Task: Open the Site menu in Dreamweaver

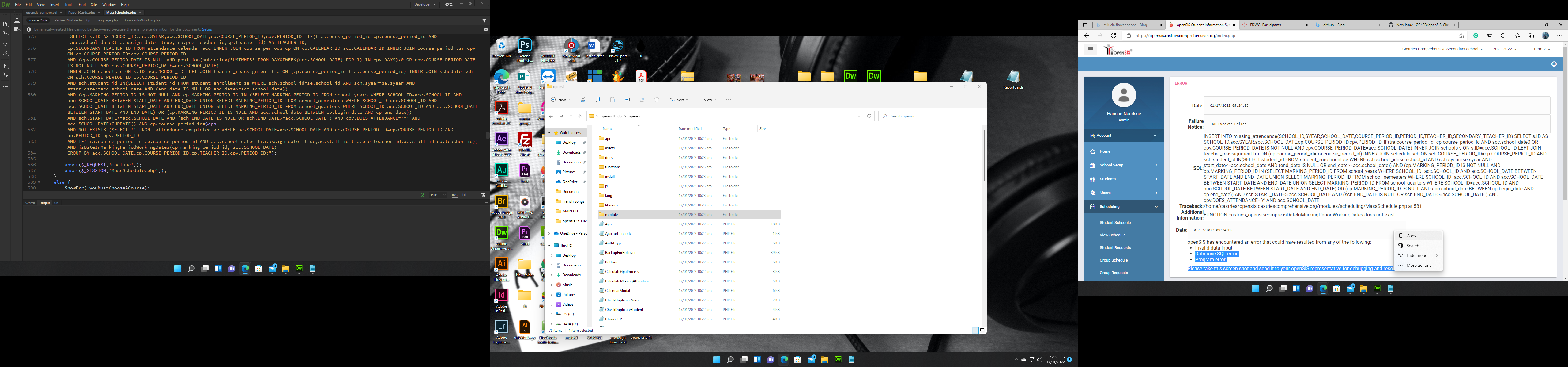Action: [x=94, y=4]
